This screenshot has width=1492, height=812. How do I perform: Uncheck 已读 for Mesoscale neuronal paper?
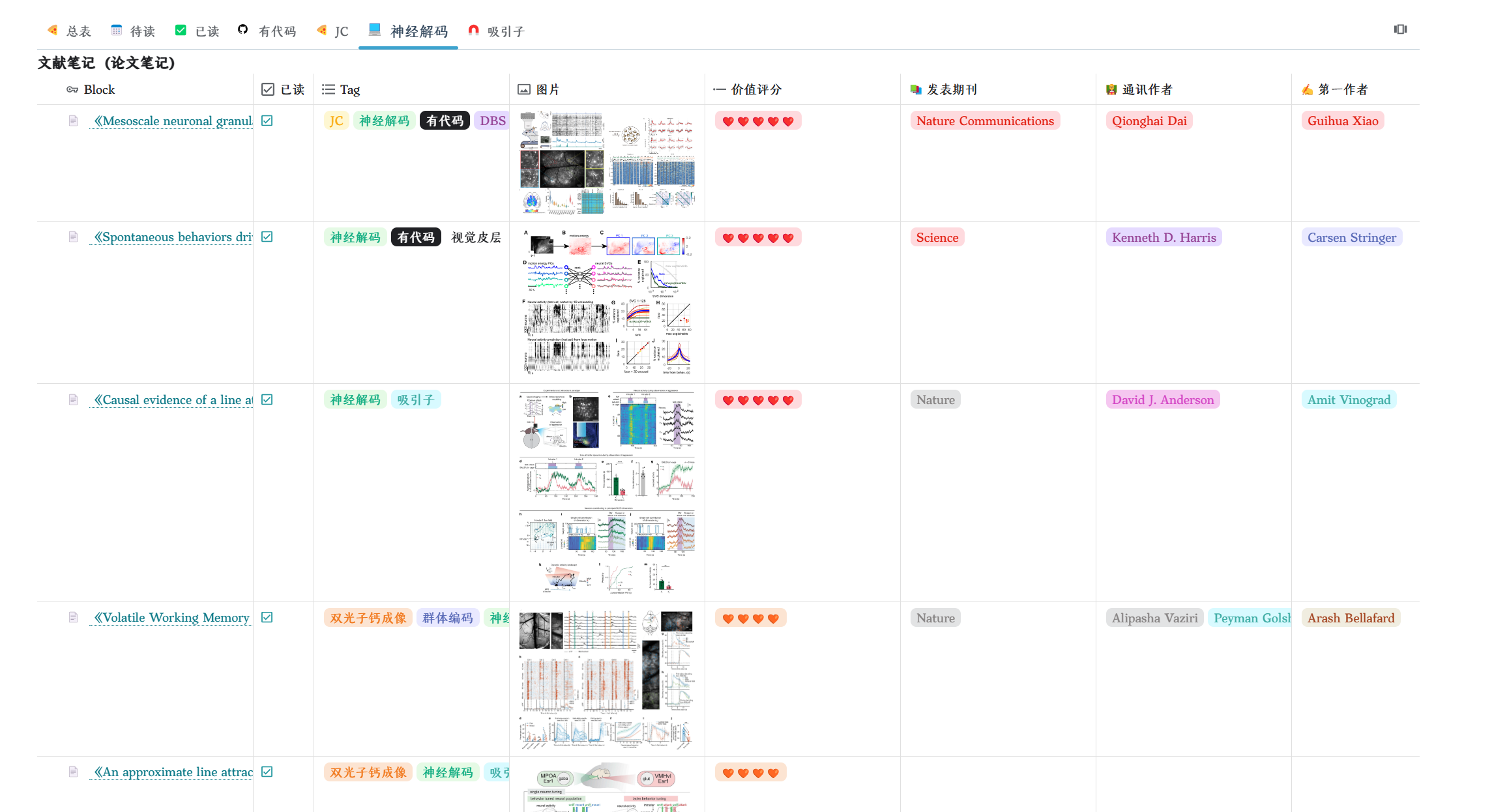(267, 121)
